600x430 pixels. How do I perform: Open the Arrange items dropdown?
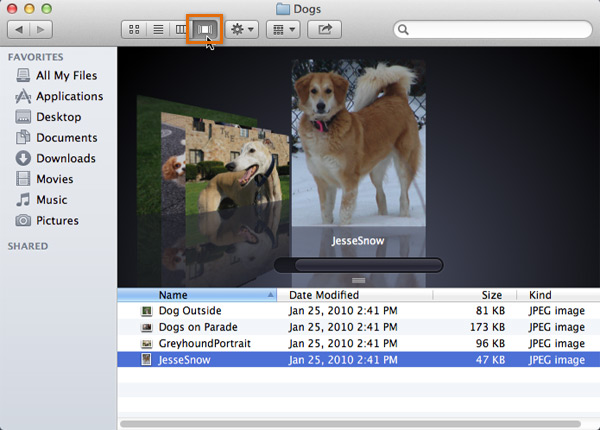(283, 29)
